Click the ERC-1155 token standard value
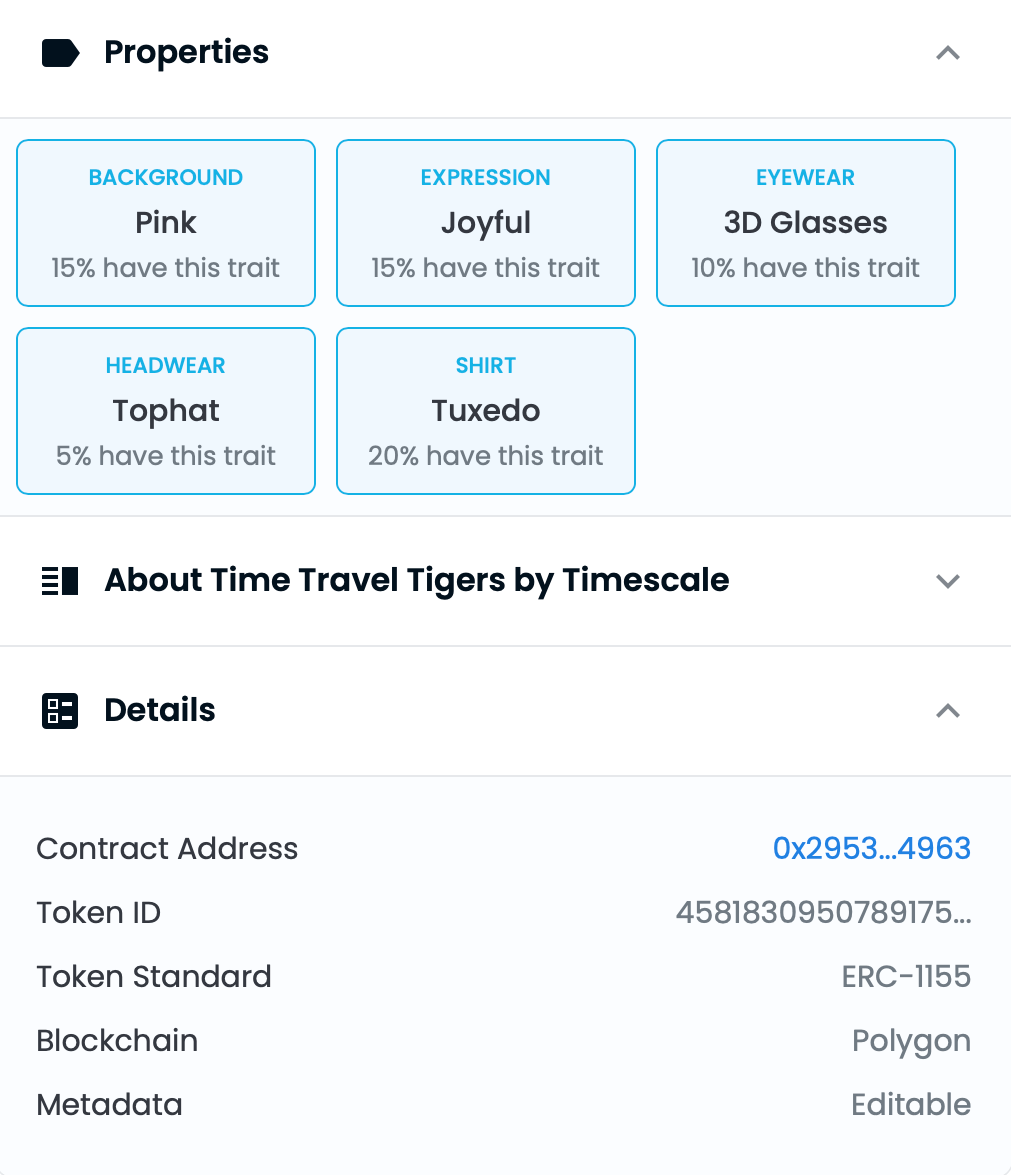 click(x=906, y=977)
